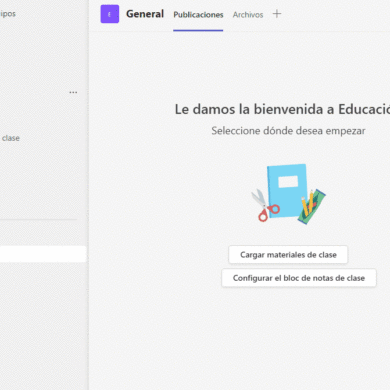The image size is (390, 390).
Task: Click Cargar materiales de clase button
Action: coord(288,255)
